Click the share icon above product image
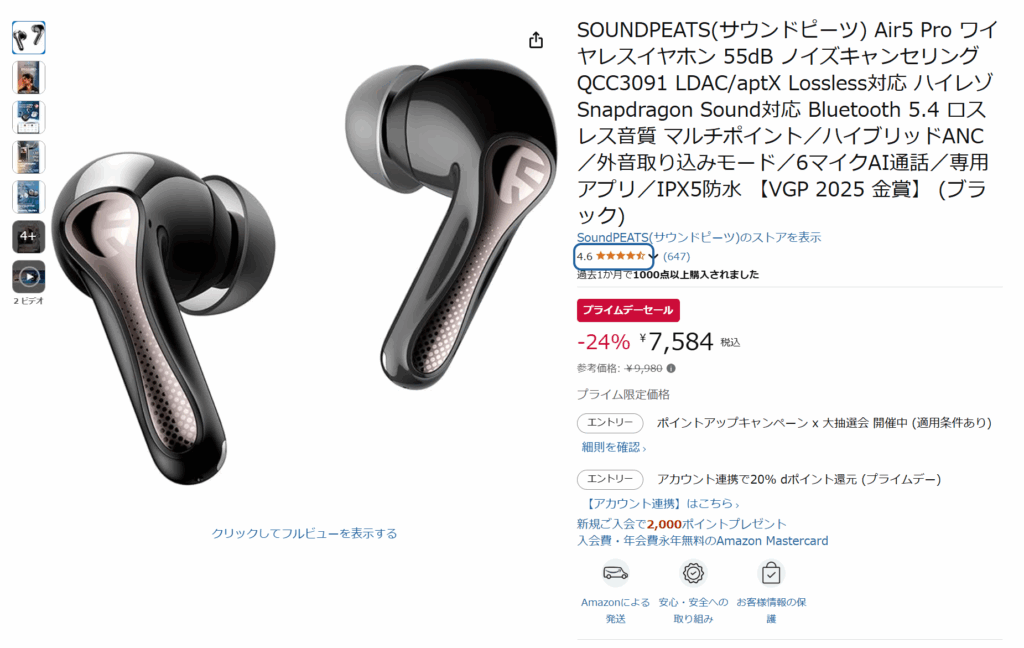1024x648 pixels. coord(536,40)
